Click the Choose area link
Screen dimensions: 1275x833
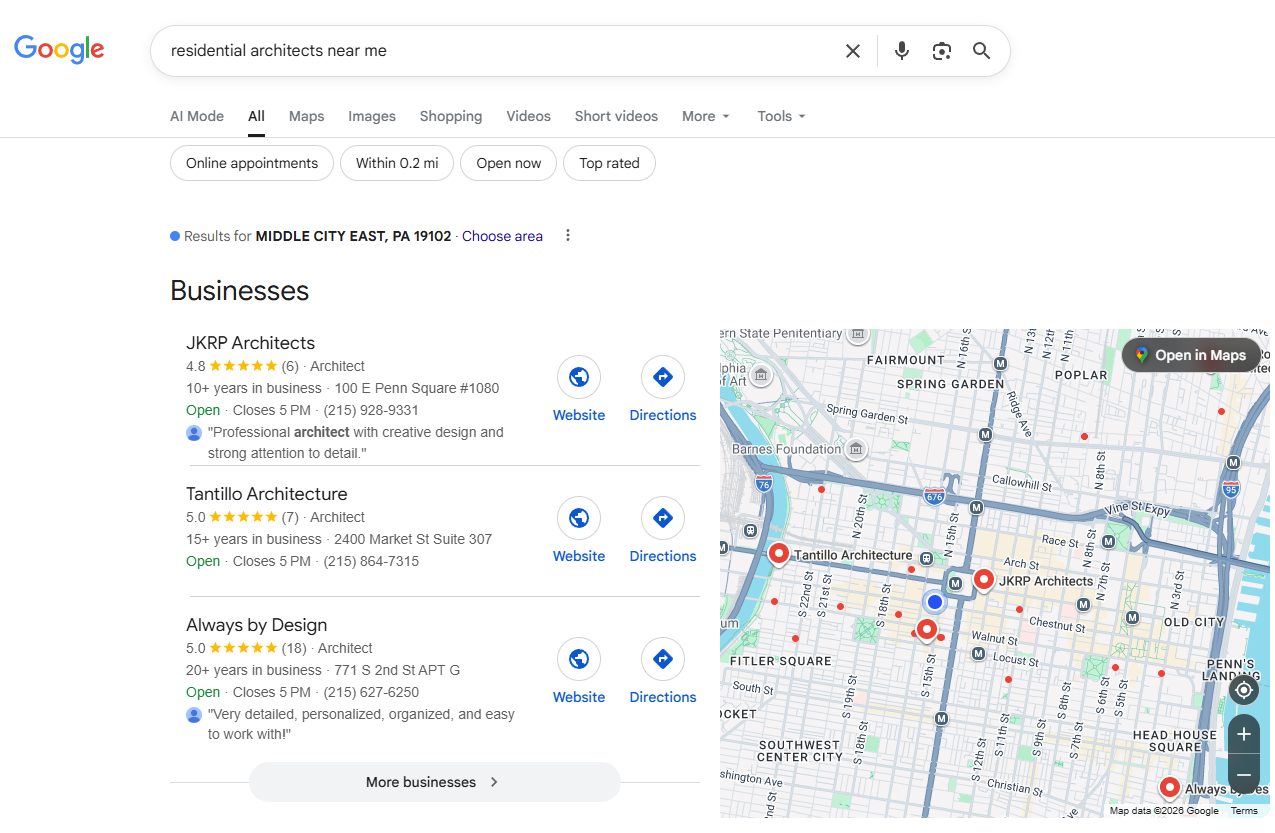point(502,236)
